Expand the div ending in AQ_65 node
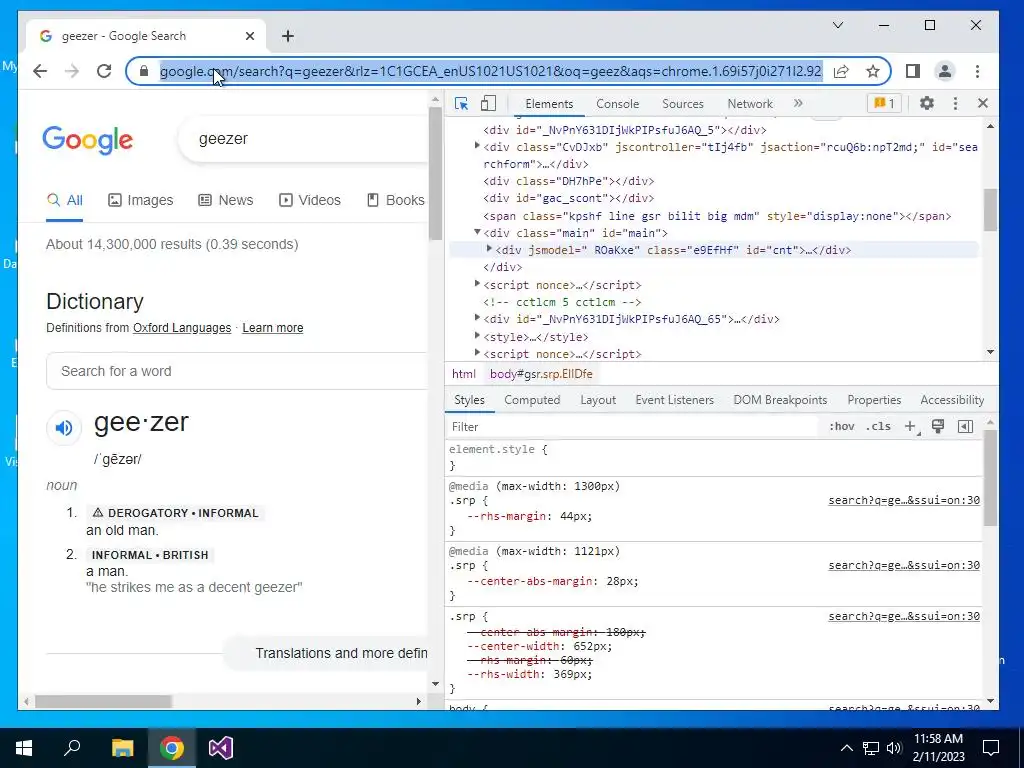Screen dimensions: 1024x768 click(x=477, y=318)
